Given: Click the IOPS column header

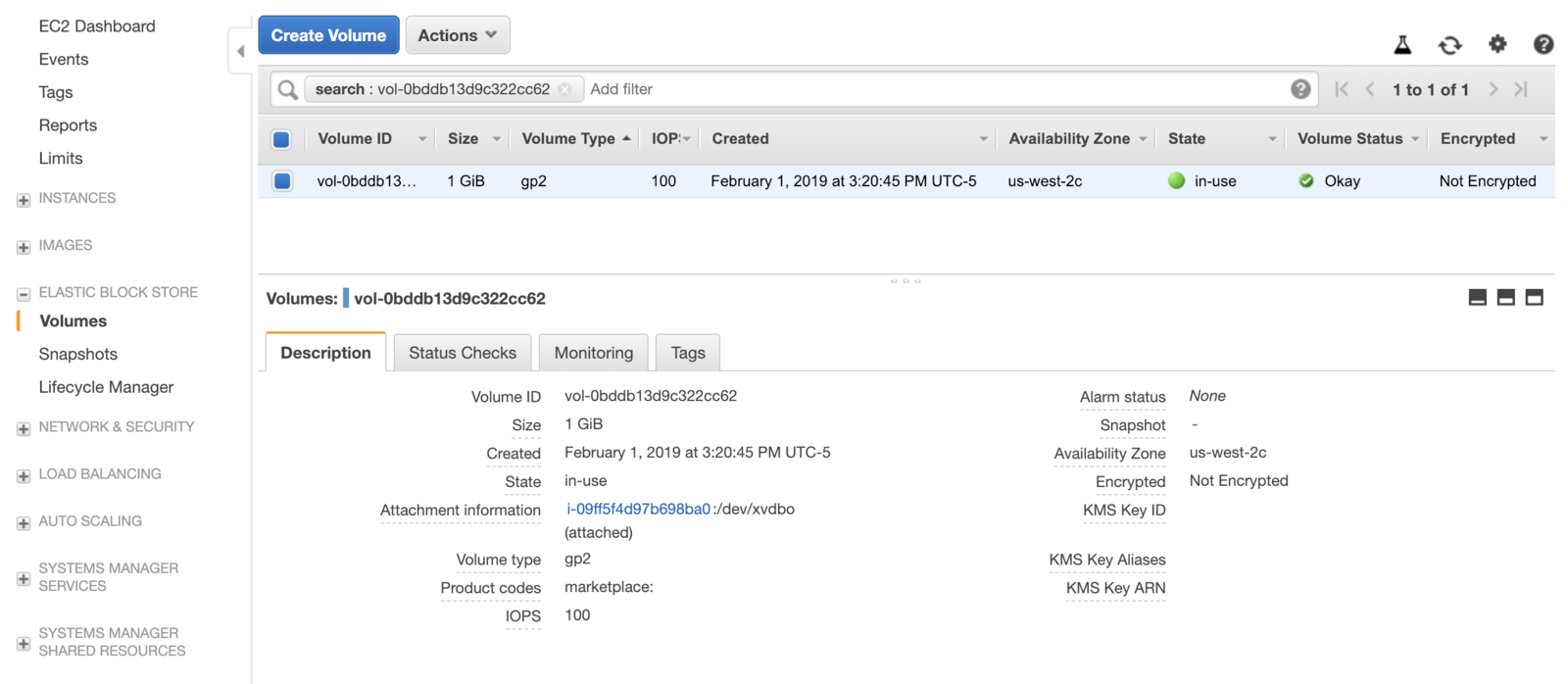Looking at the screenshot, I should (x=666, y=139).
